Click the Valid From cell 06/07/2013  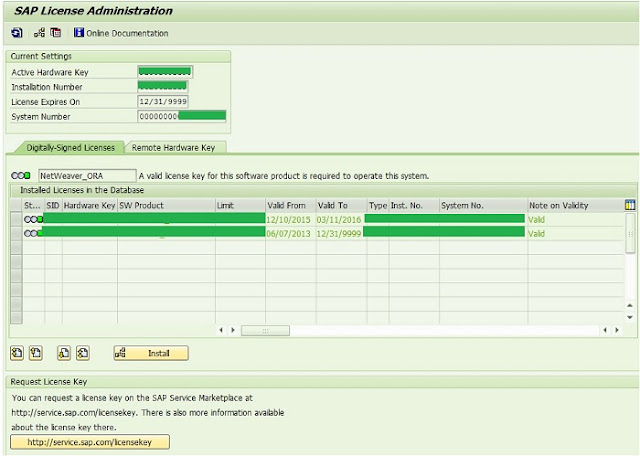(289, 234)
